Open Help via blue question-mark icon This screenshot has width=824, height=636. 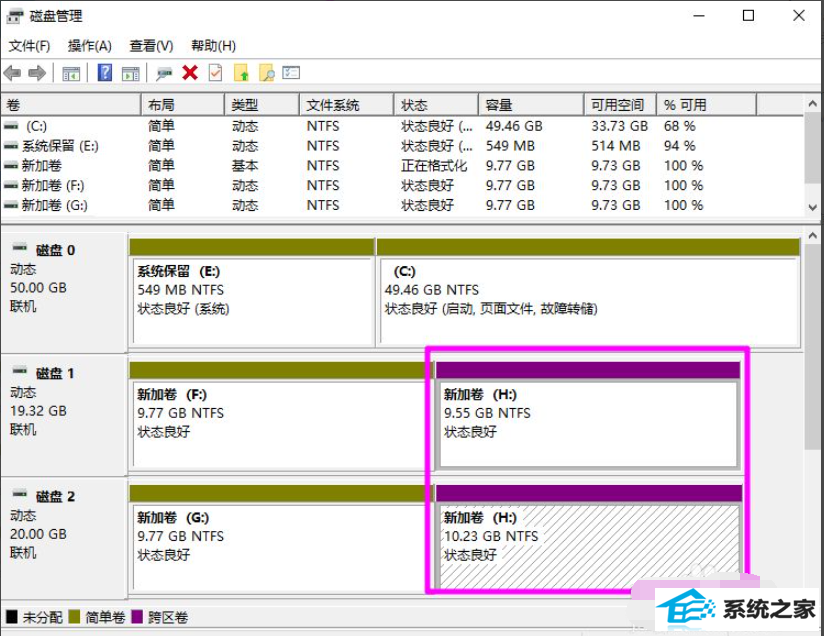(x=105, y=73)
